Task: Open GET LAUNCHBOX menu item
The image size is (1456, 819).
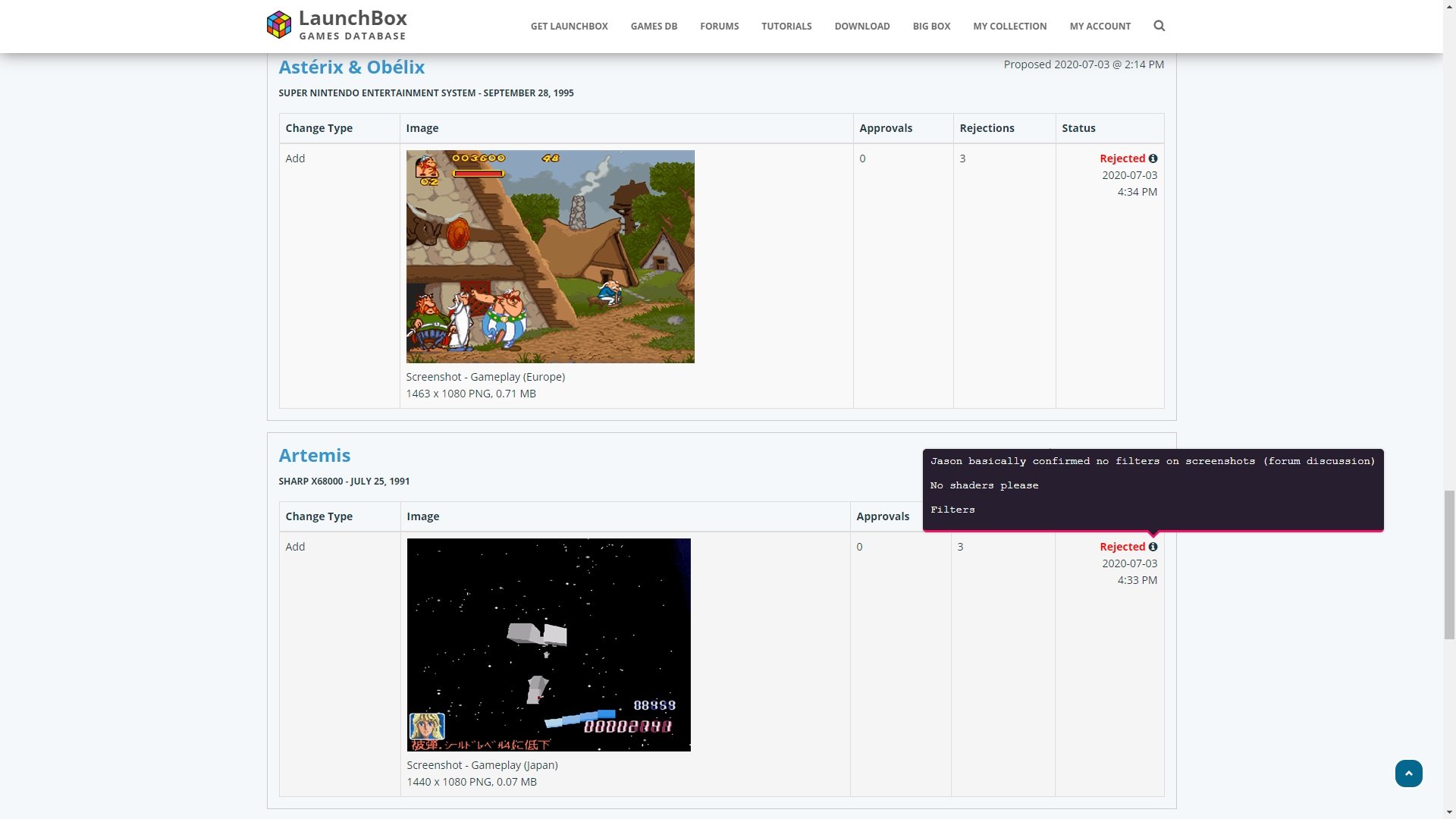Action: [x=569, y=26]
